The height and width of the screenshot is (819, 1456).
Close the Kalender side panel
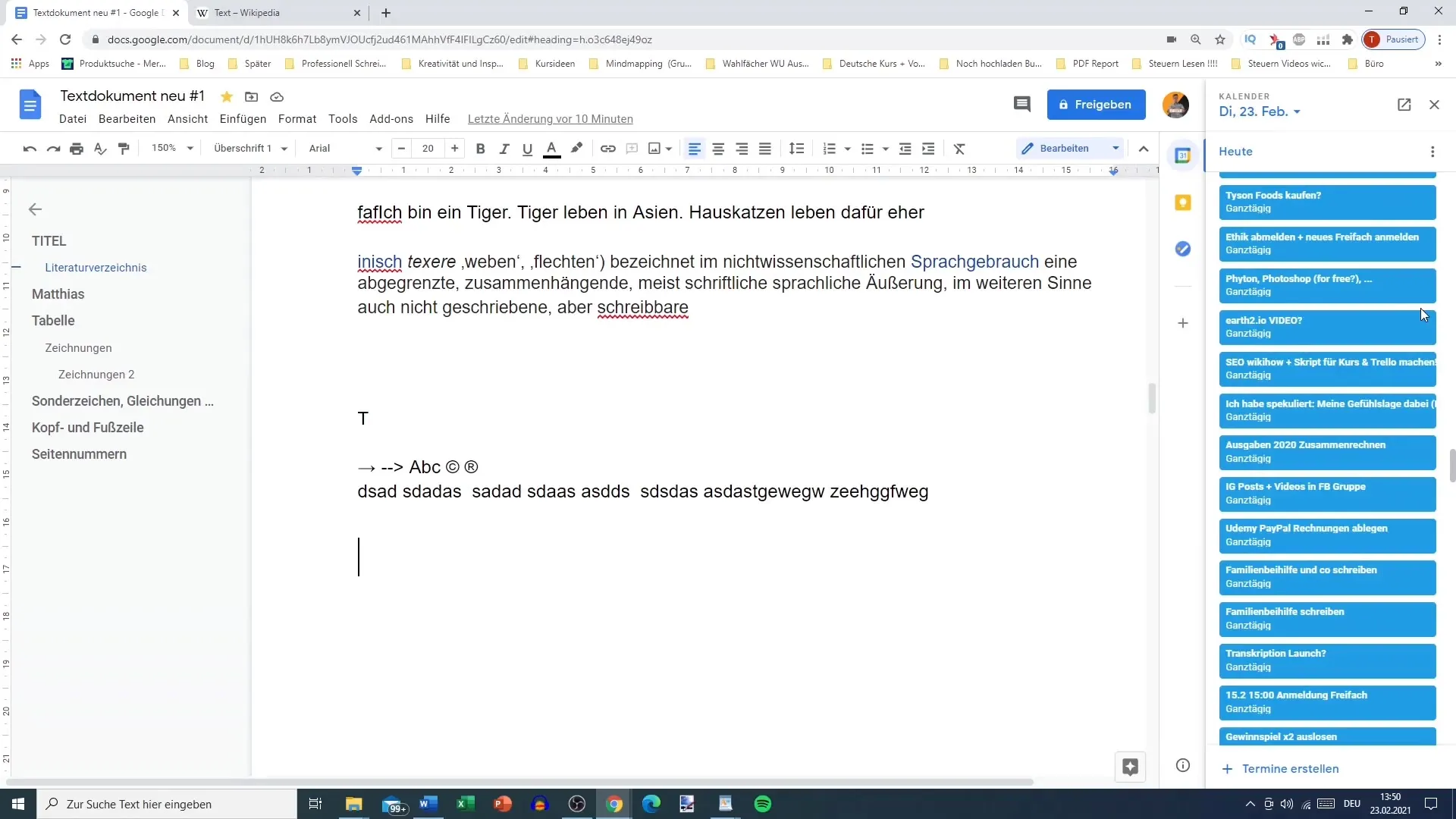pos(1434,105)
